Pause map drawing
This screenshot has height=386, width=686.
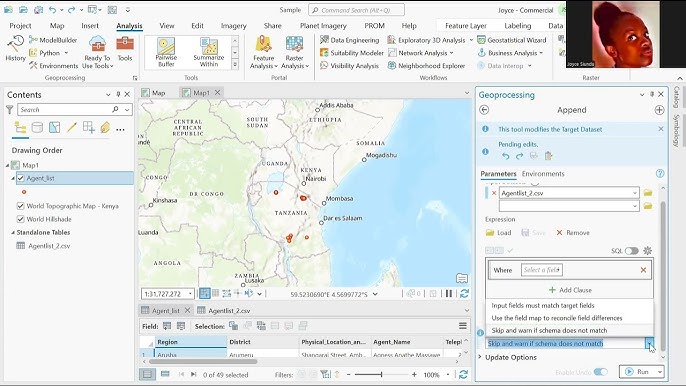pos(449,294)
